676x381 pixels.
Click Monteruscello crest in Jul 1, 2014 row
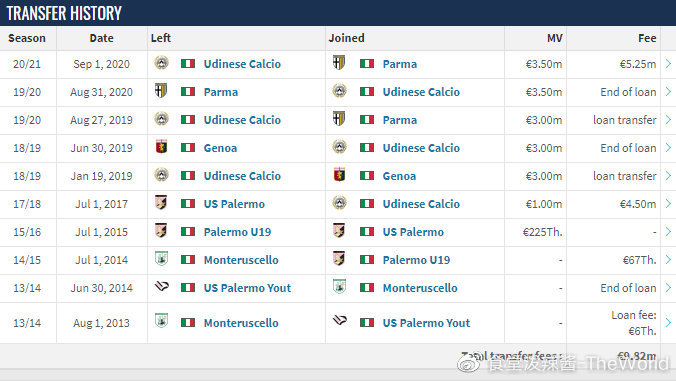[161, 259]
